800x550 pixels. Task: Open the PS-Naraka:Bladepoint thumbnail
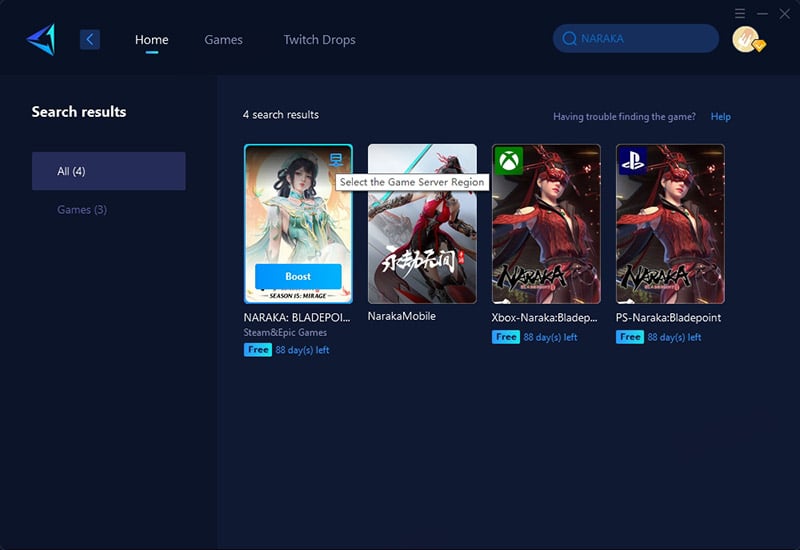pyautogui.click(x=670, y=224)
